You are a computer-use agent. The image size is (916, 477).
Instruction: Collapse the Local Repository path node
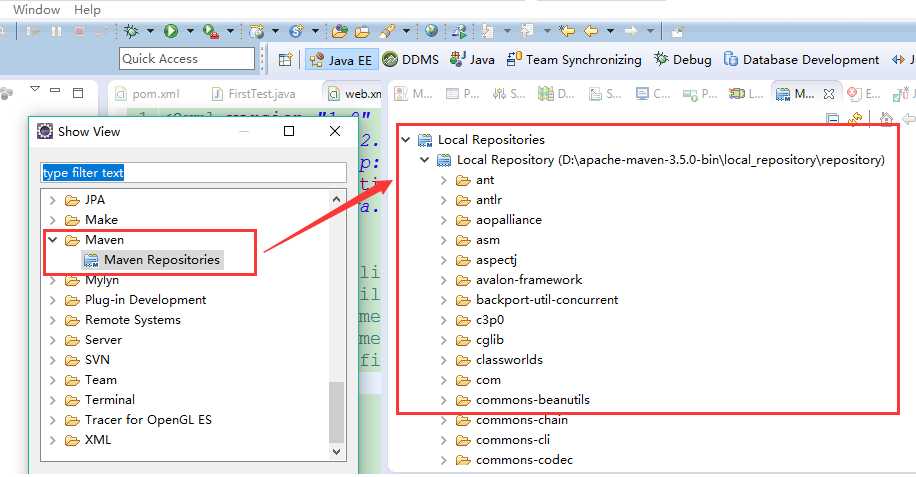pos(425,159)
